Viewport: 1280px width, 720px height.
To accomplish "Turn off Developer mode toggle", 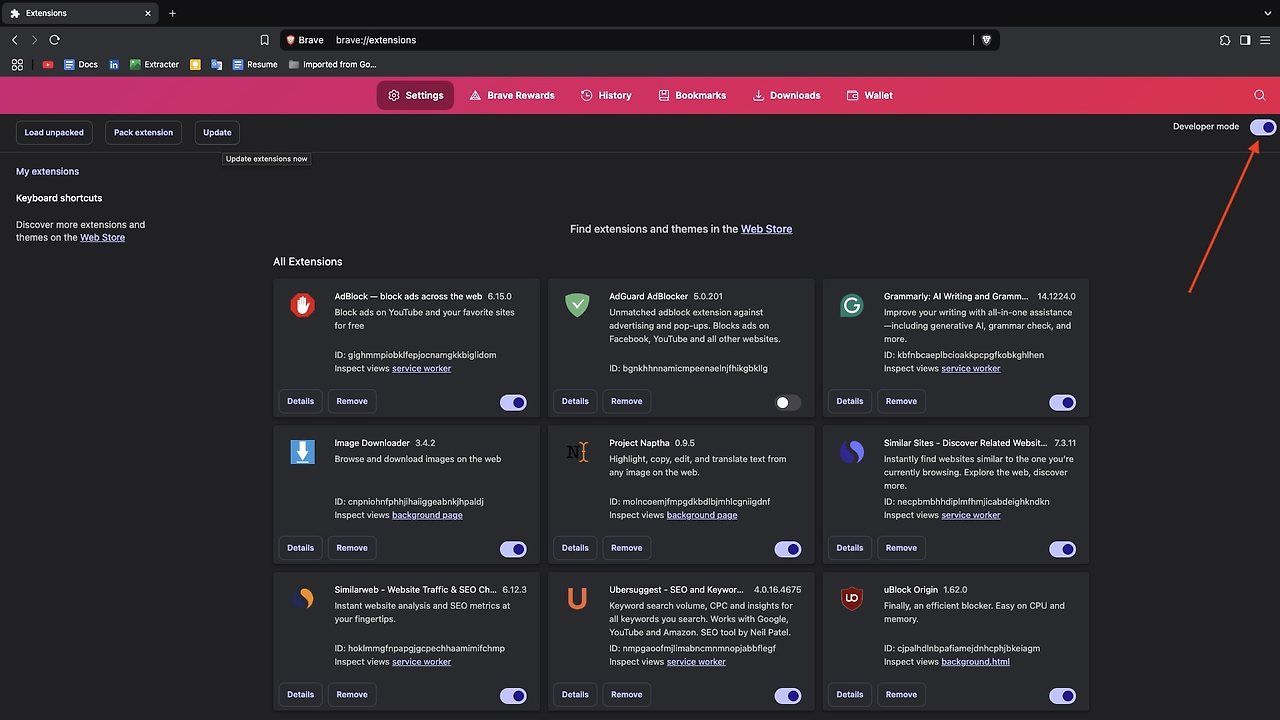I will click(1263, 127).
